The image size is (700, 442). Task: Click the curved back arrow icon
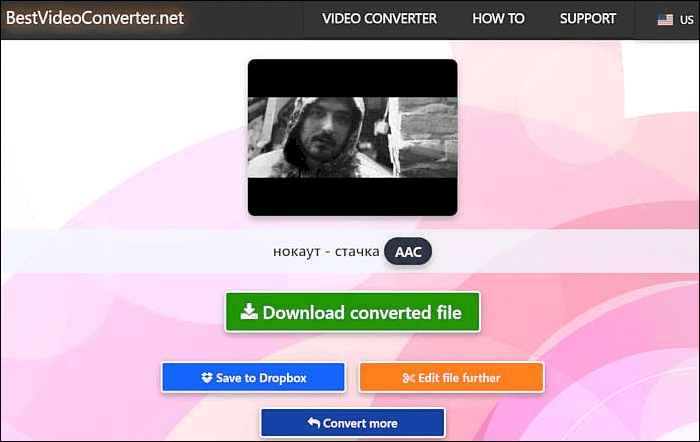pyautogui.click(x=313, y=423)
